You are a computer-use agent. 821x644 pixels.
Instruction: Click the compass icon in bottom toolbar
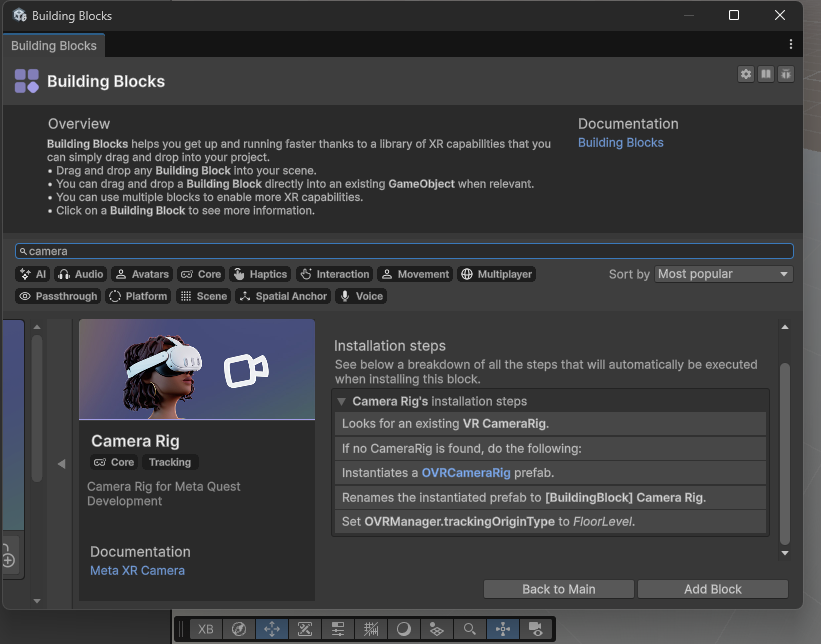click(238, 629)
